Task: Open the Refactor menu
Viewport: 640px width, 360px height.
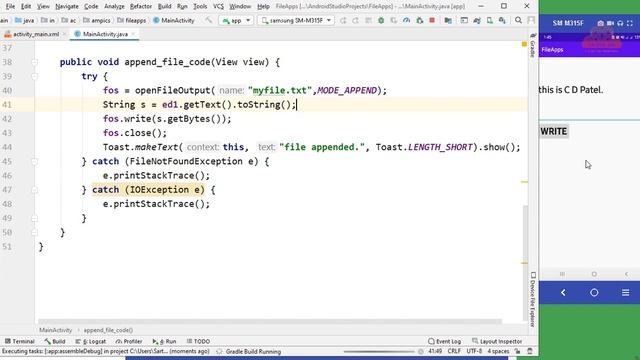Action: click(x=141, y=7)
